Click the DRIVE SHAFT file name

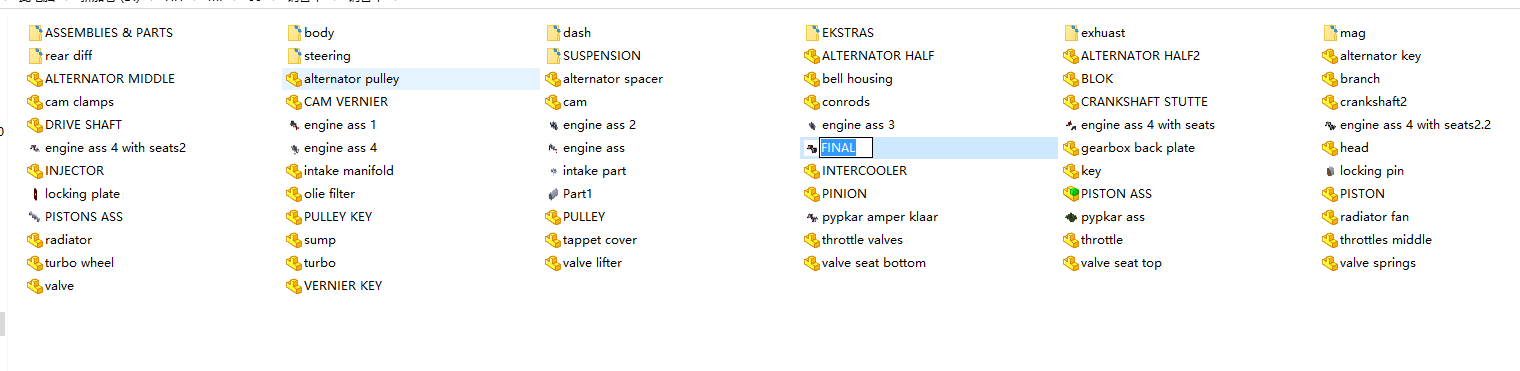pos(84,125)
